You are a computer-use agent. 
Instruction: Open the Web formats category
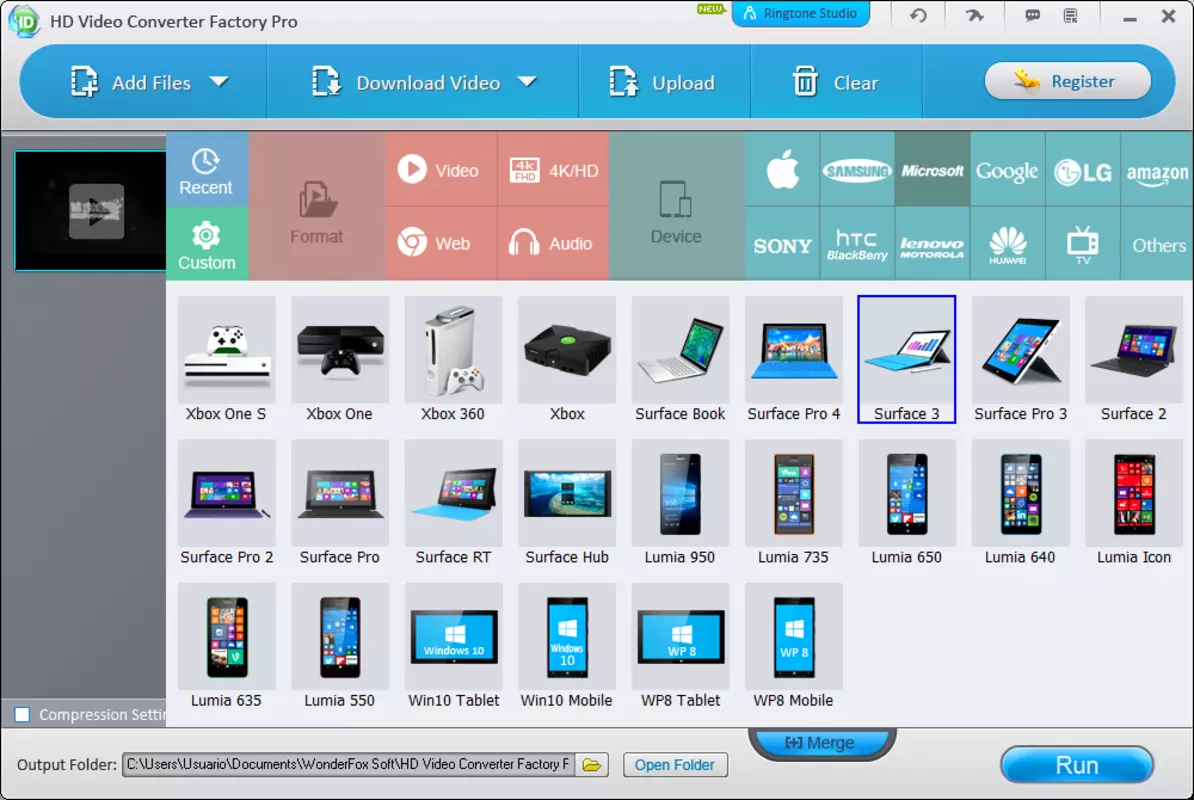tap(442, 244)
